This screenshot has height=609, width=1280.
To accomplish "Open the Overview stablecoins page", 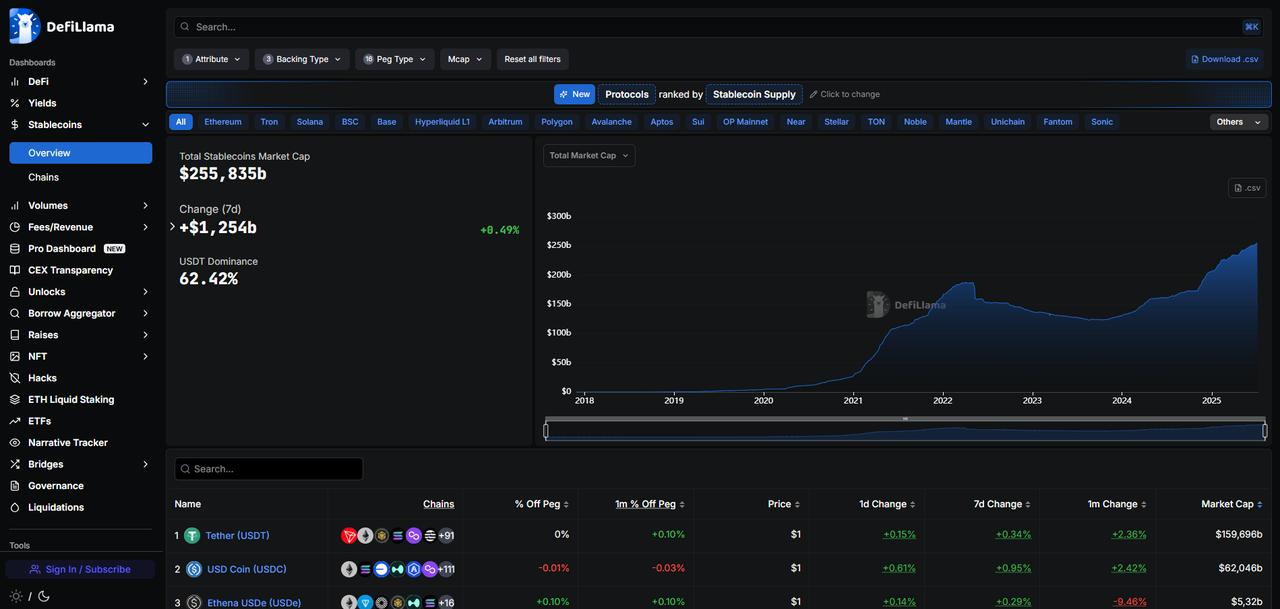I will pyautogui.click(x=81, y=153).
